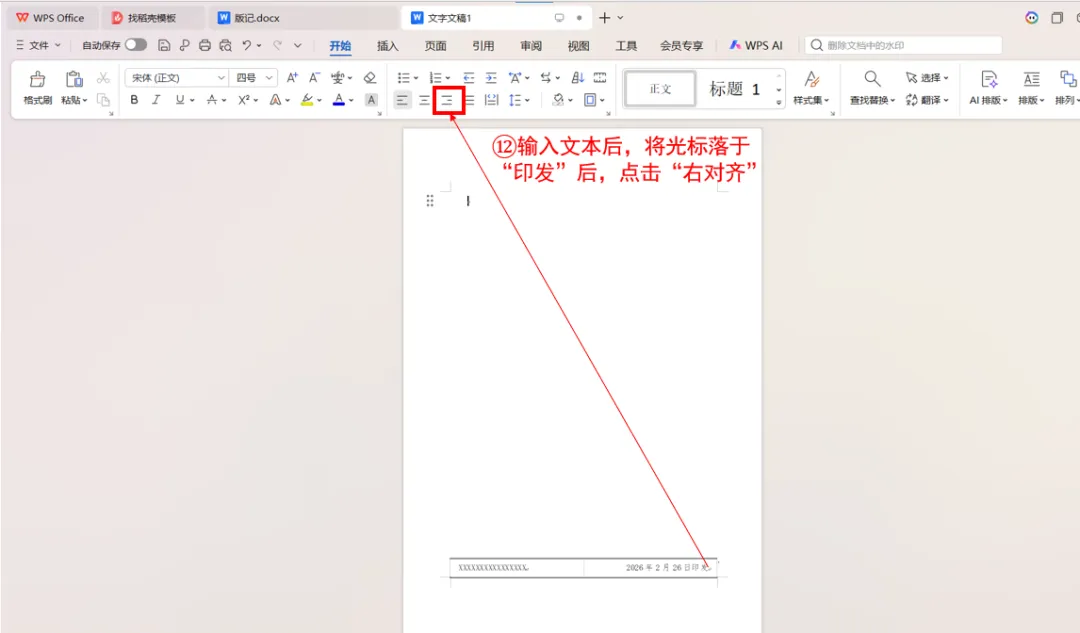Select the 正文 style
The image size is (1080, 633).
tap(660, 89)
